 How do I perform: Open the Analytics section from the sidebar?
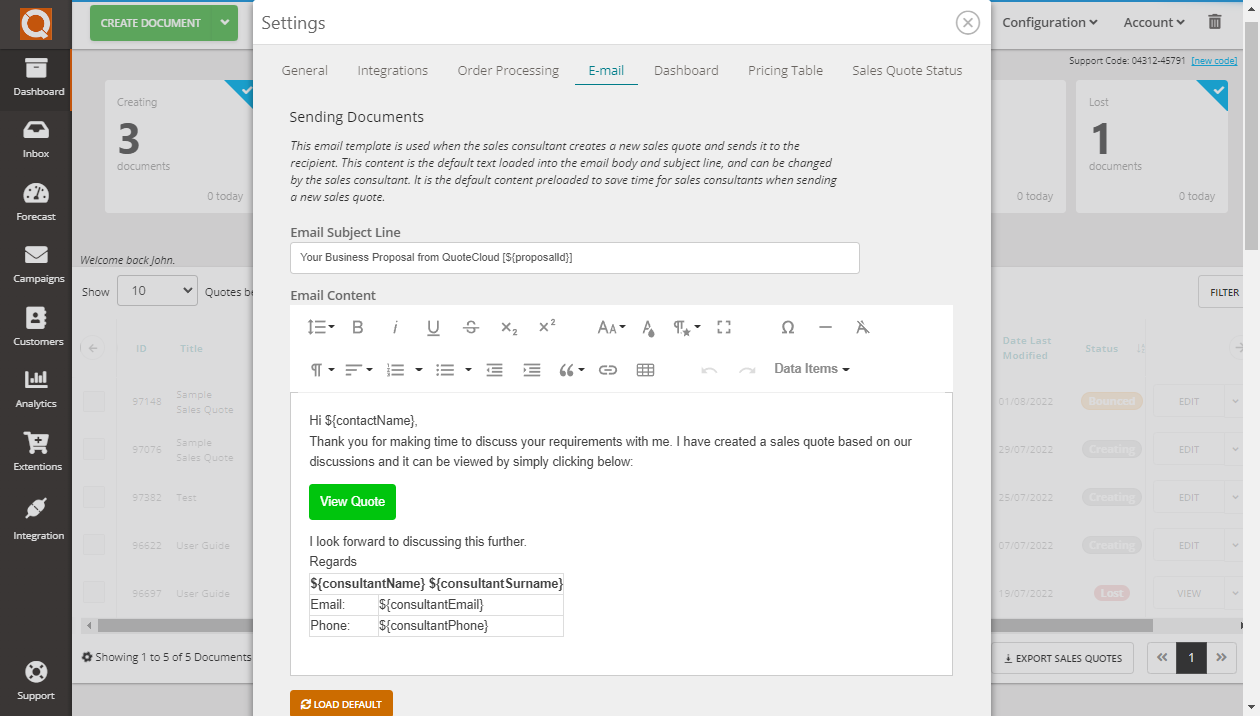pyautogui.click(x=36, y=390)
